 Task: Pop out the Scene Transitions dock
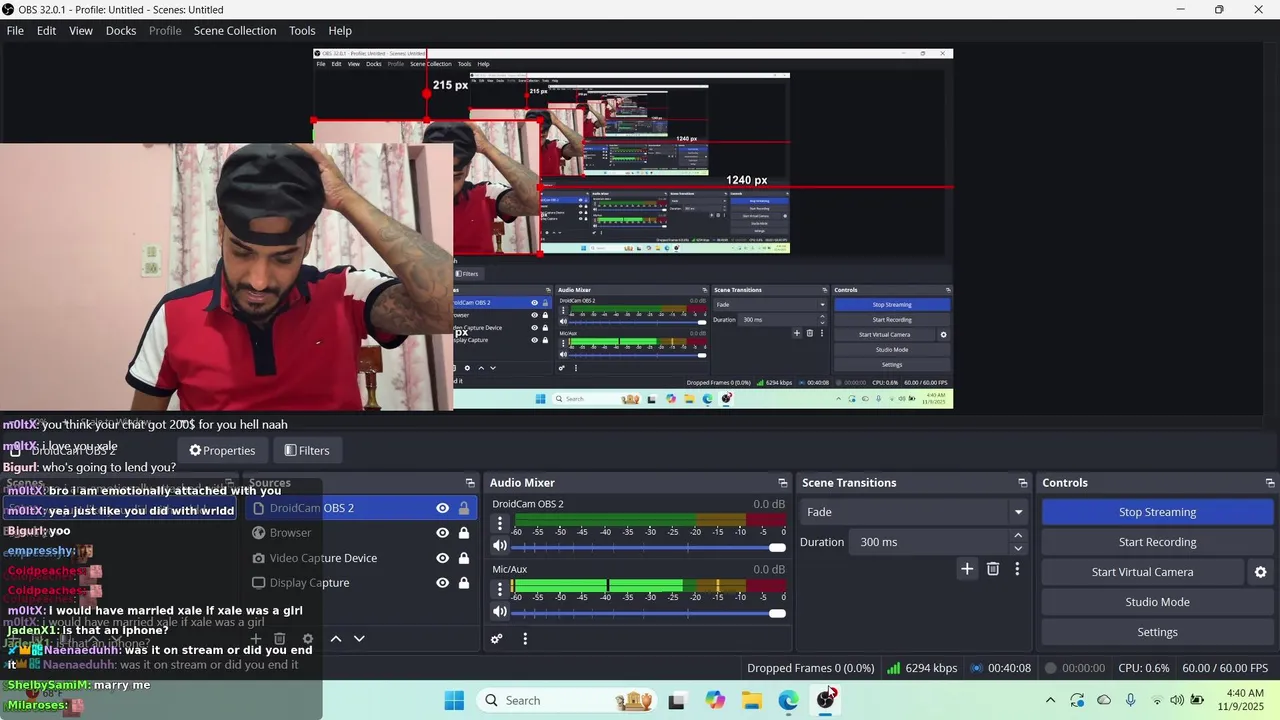pos(1023,483)
